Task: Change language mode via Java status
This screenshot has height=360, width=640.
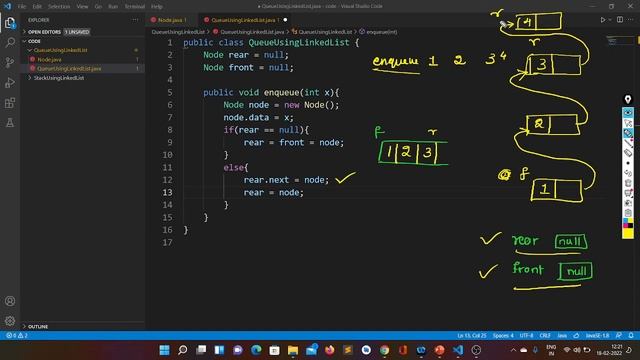Action: (x=562, y=336)
